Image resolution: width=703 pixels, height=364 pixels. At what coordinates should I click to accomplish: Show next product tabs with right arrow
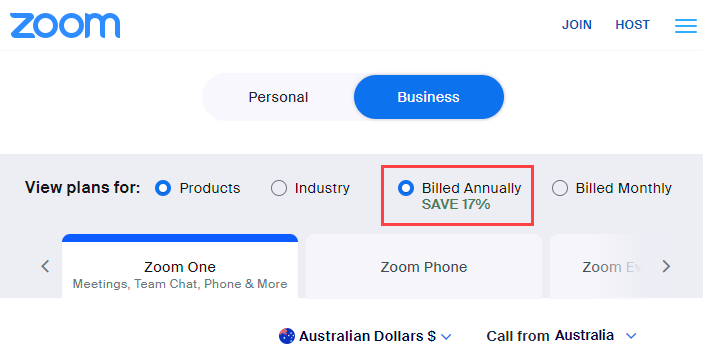(x=666, y=266)
